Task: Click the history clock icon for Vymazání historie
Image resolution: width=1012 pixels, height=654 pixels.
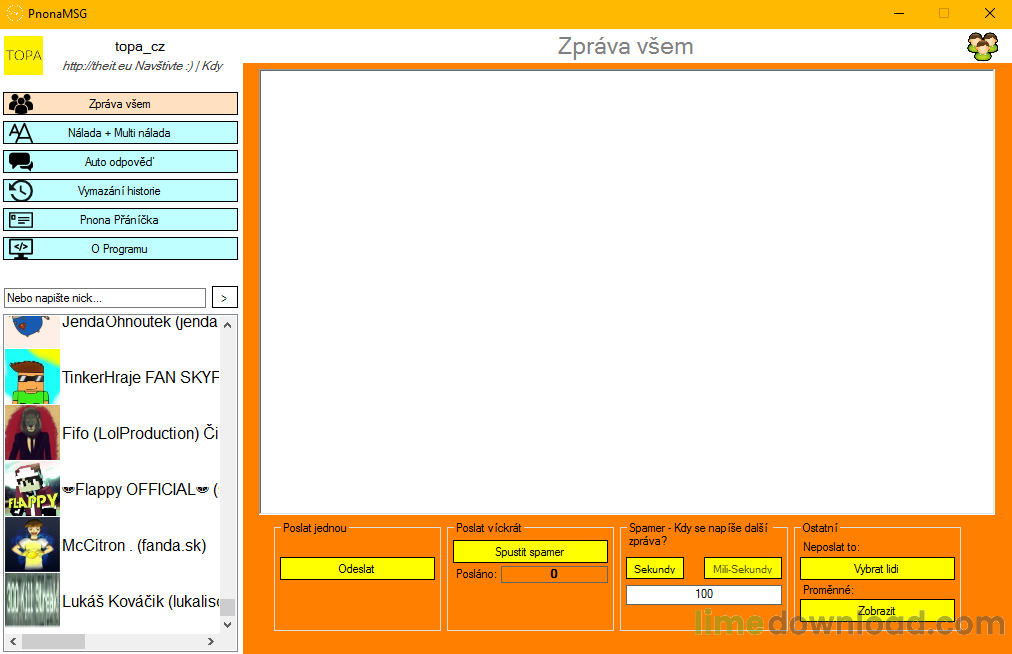Action: (21, 191)
